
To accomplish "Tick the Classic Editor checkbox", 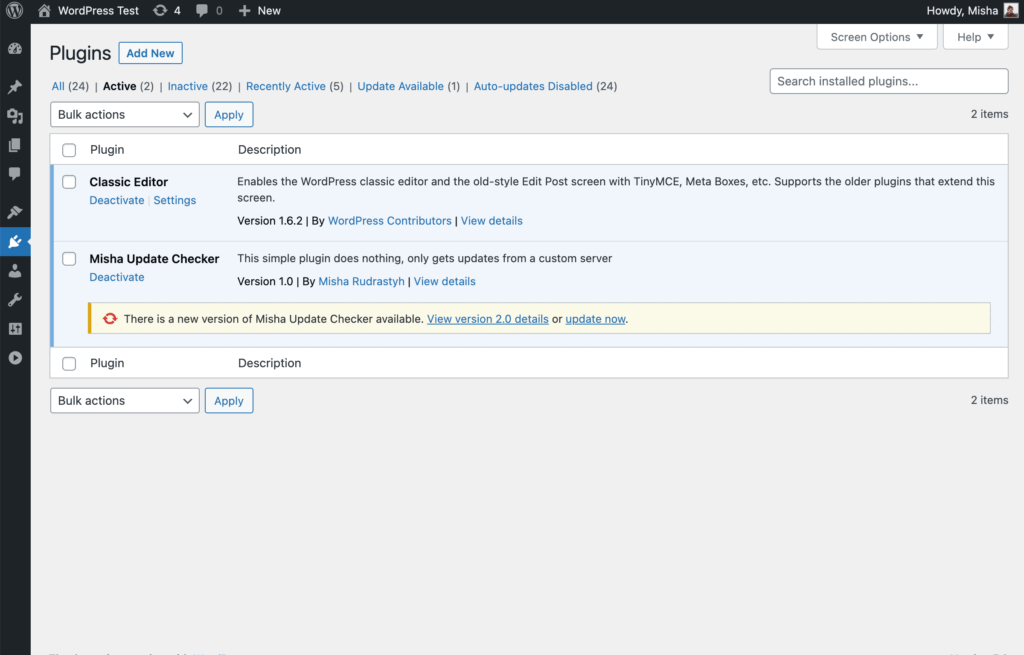I will click(x=69, y=182).
